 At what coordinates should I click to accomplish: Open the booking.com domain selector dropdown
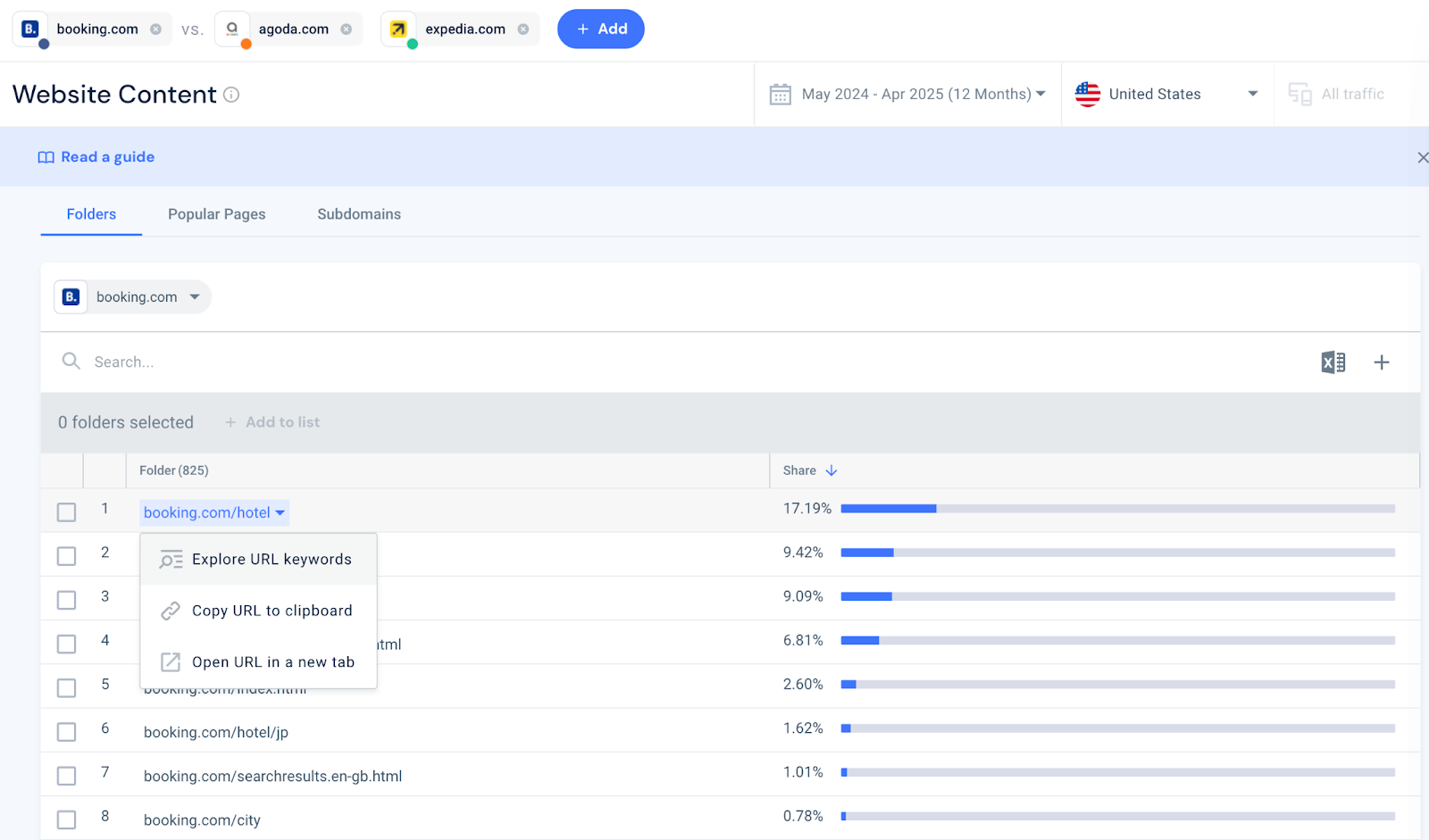[x=132, y=297]
